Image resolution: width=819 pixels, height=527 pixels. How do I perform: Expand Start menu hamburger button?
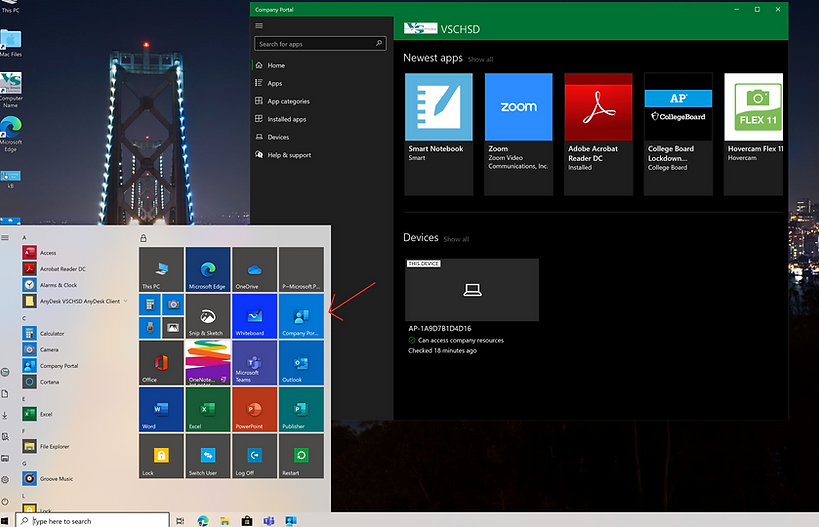coord(5,238)
